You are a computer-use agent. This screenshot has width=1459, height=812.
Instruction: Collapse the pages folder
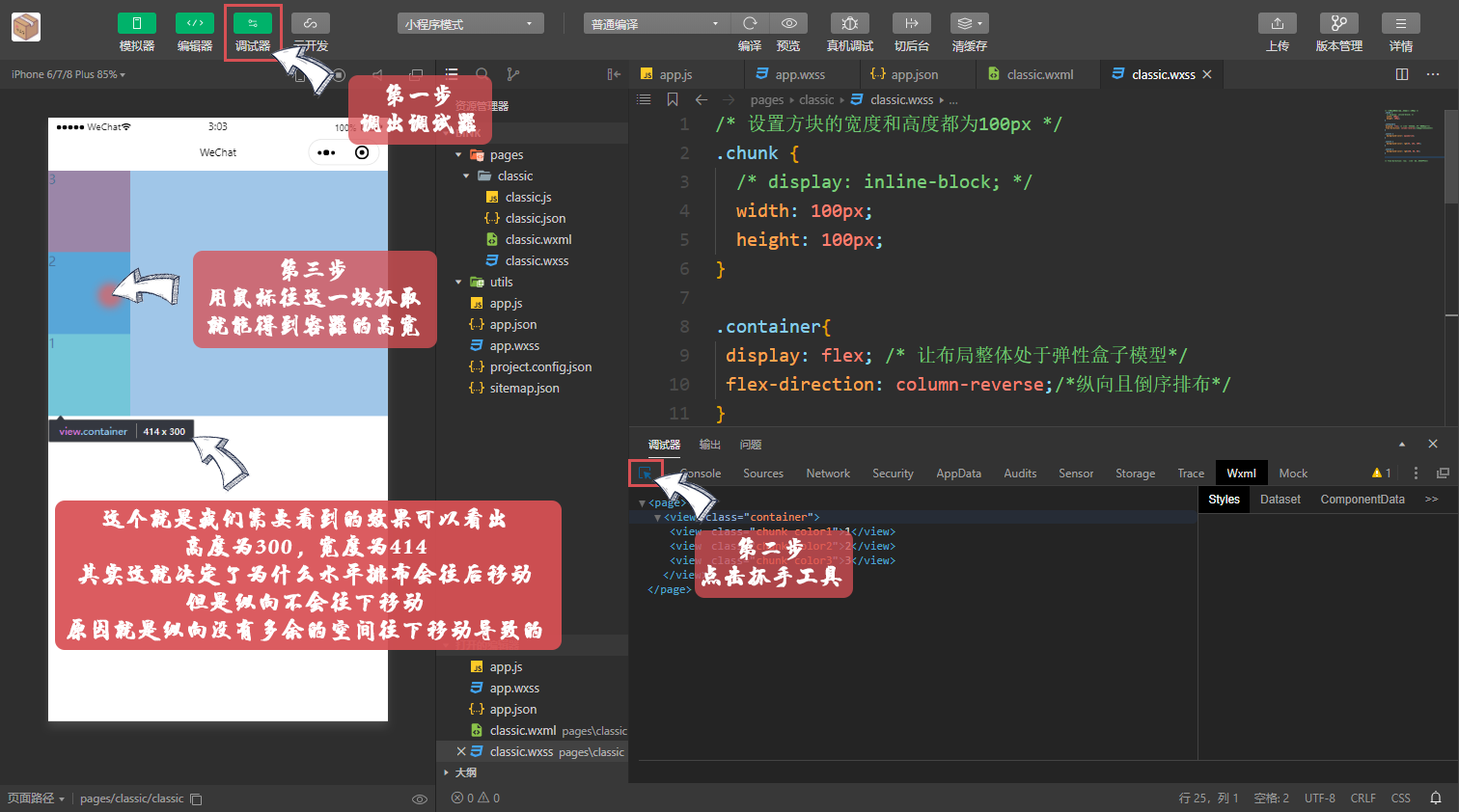point(458,154)
